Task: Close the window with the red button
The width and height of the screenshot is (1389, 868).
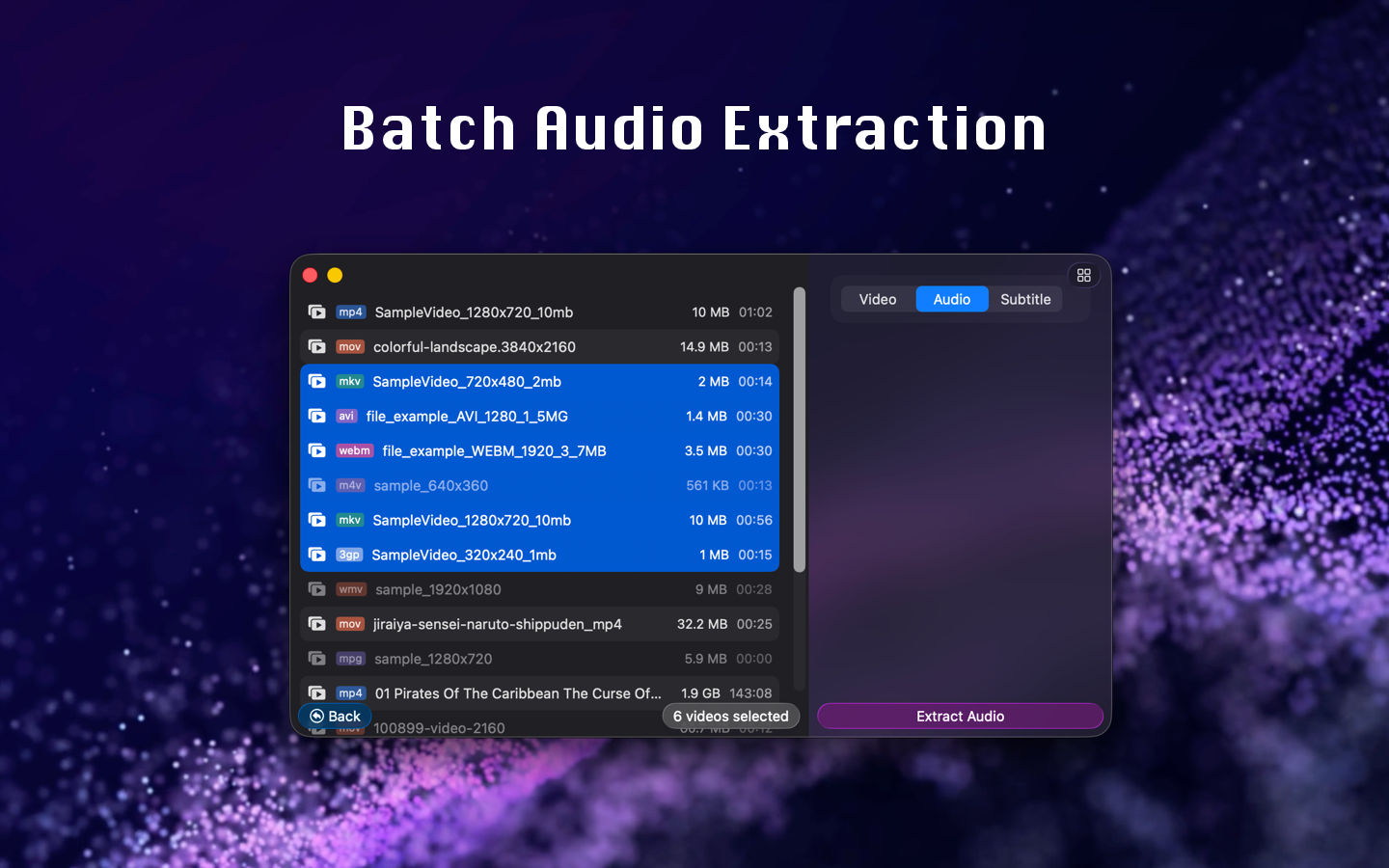Action: click(x=310, y=276)
